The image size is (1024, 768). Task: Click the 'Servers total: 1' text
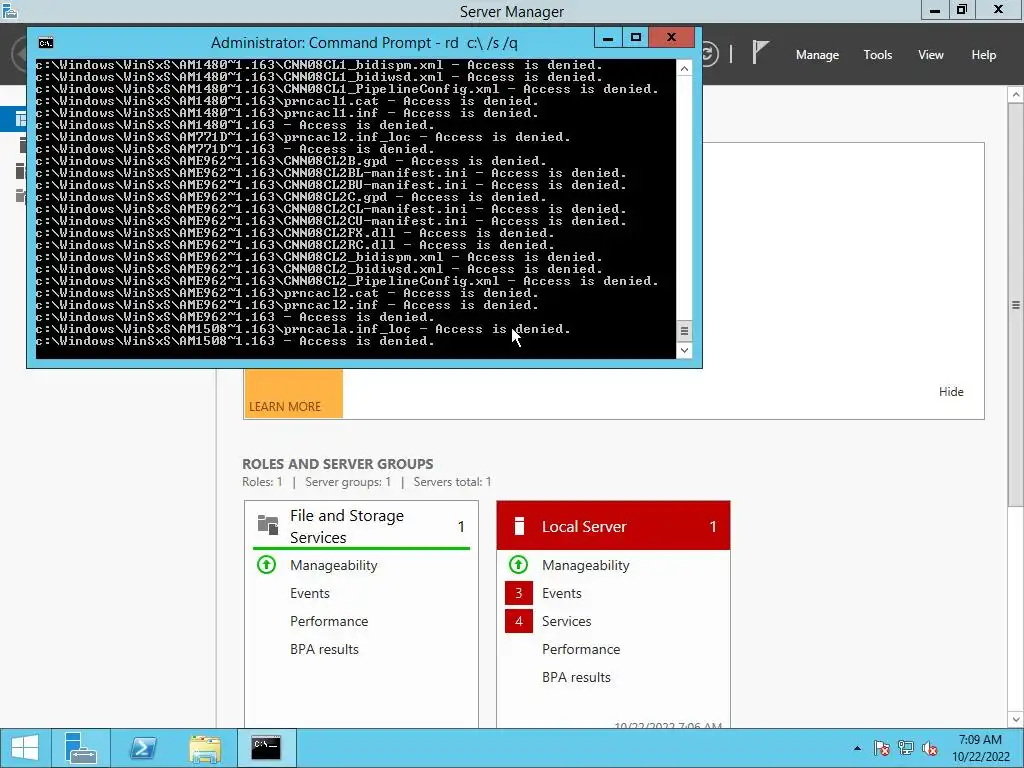coord(453,482)
